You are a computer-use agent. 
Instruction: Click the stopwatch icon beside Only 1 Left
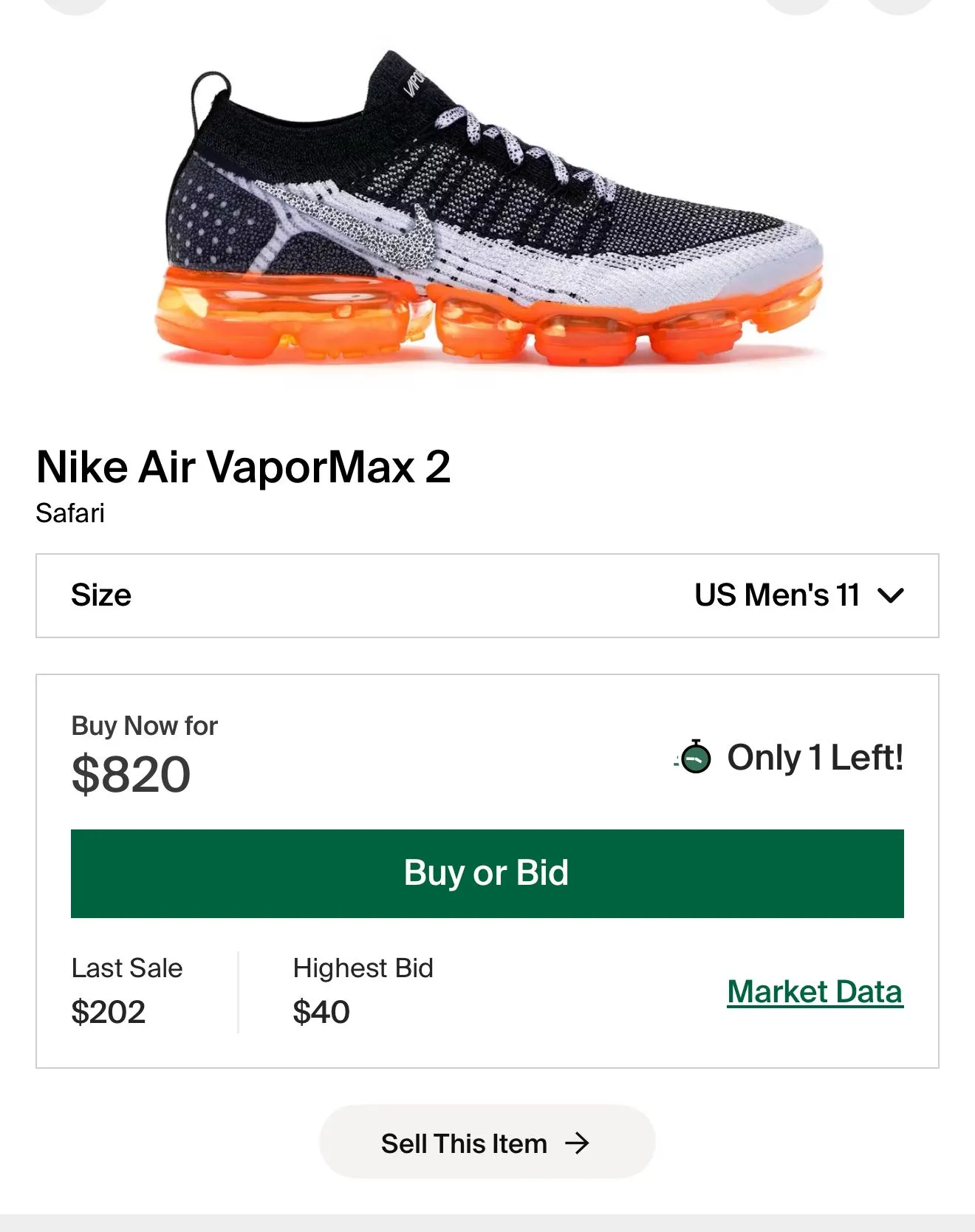(x=694, y=757)
